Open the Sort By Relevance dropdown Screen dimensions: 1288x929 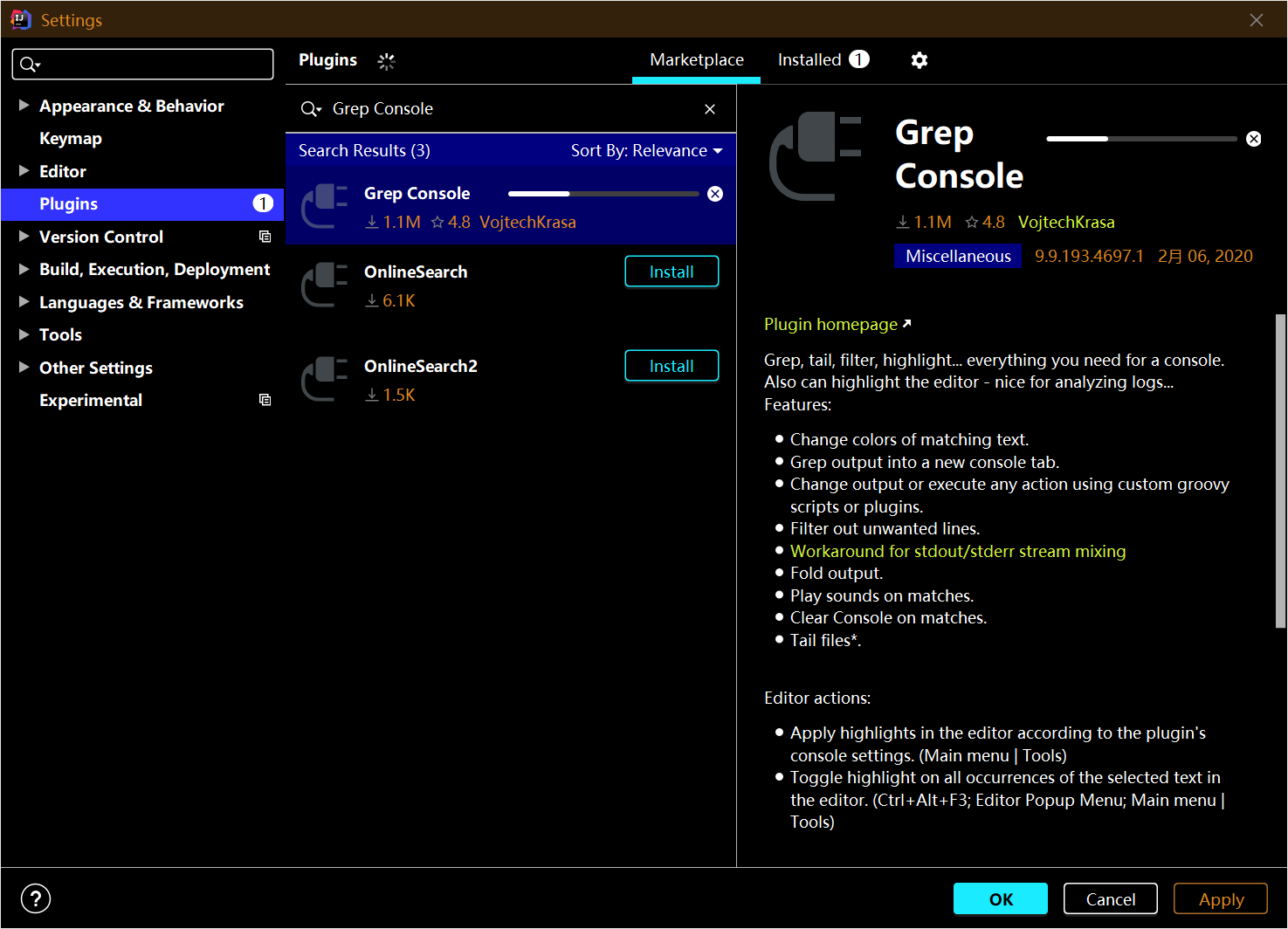pos(647,151)
